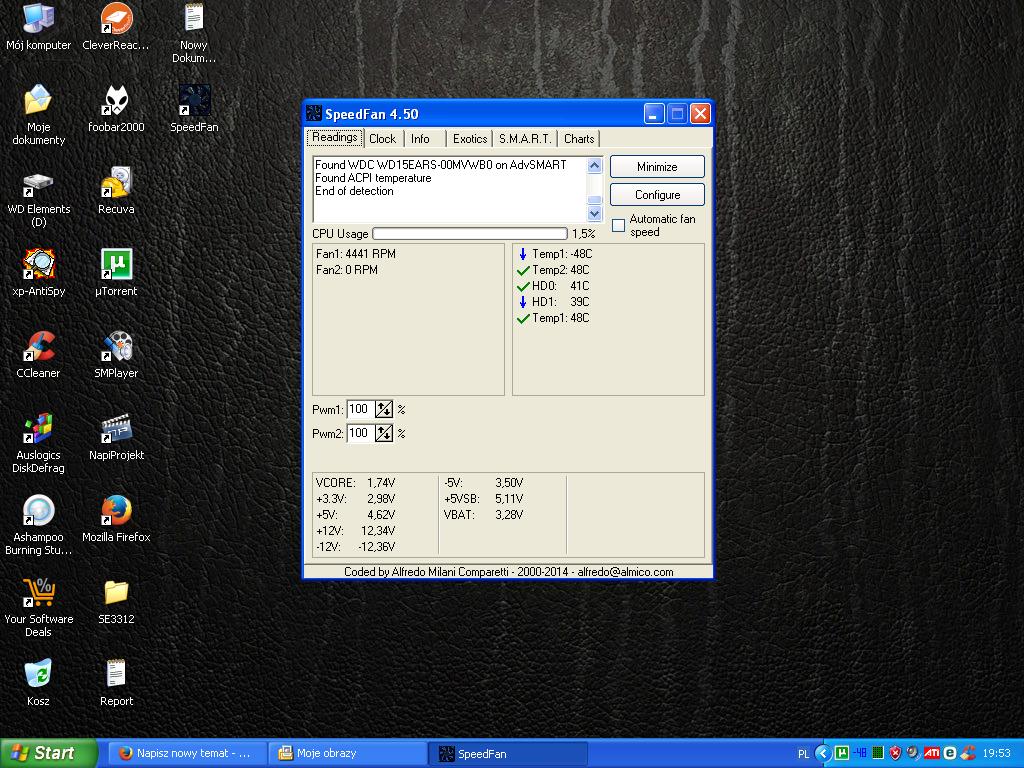Open SMPlayer desktop icon
This screenshot has width=1024, height=768.
click(116, 347)
